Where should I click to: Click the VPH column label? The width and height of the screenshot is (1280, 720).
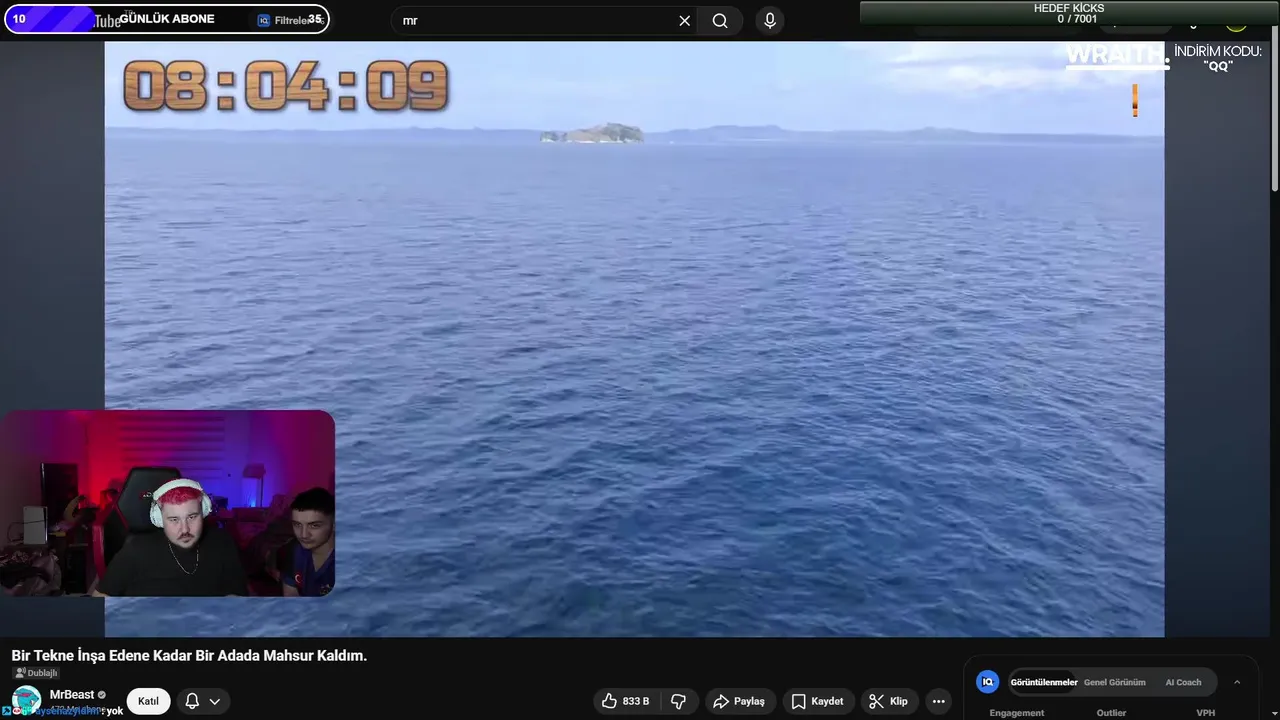click(x=1206, y=713)
